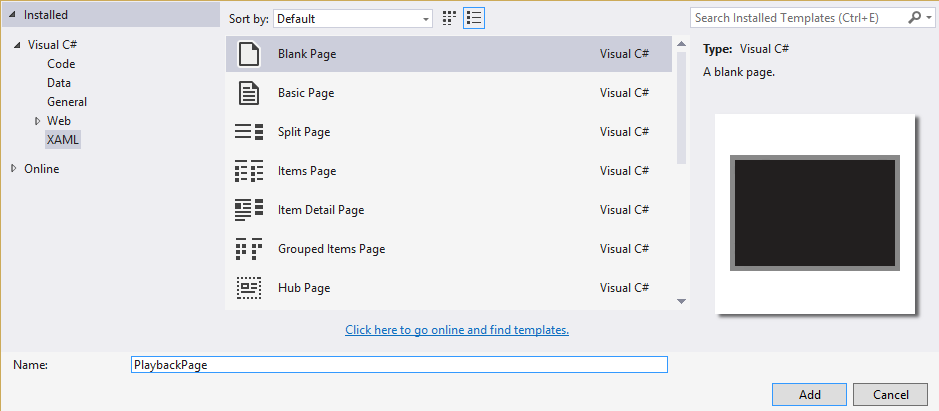Focus the Search Installed Templates box
Screen dimensions: 939x411
pos(798,18)
